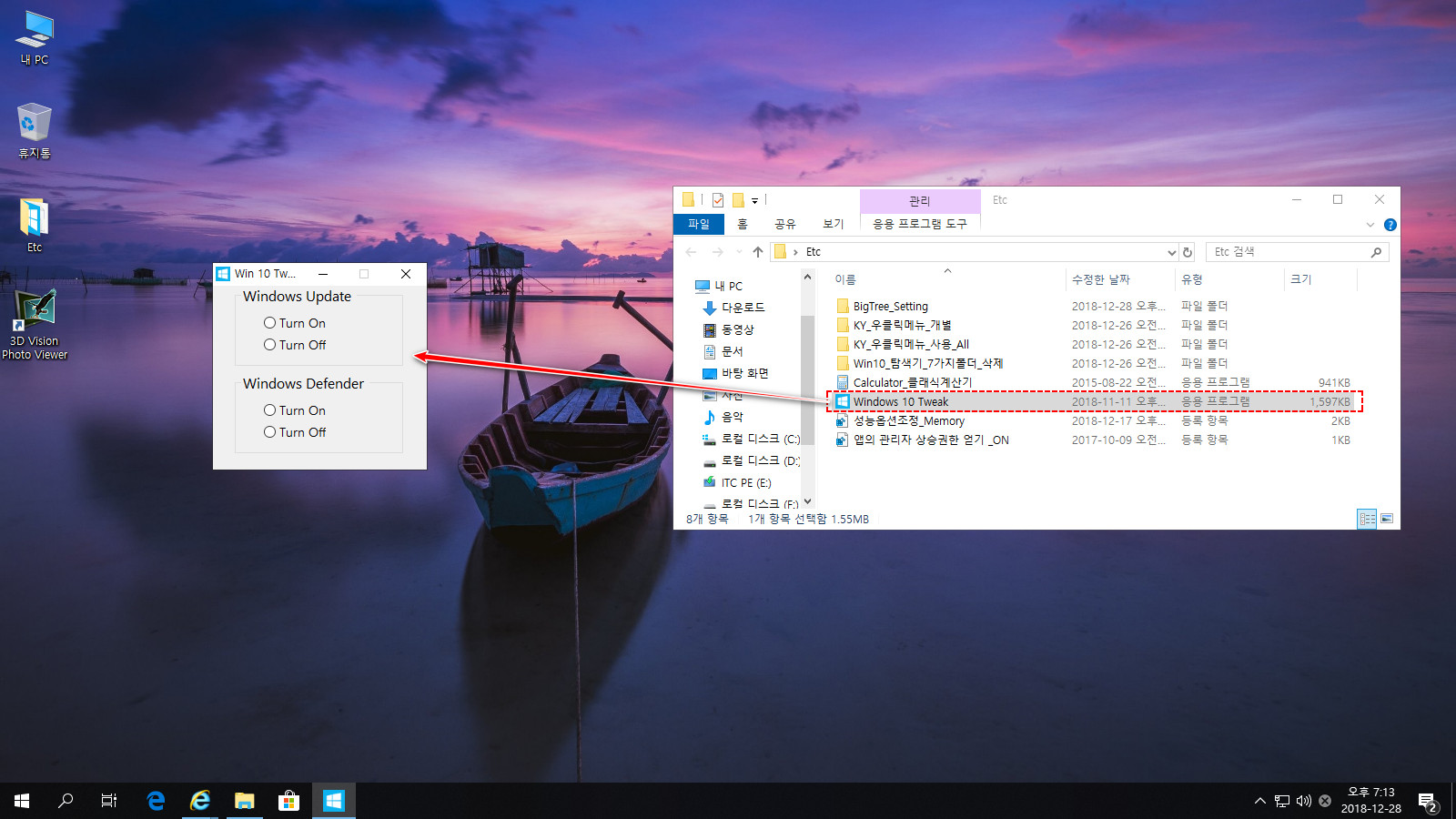Switch to large icons view
The image size is (1456, 819).
point(1387,519)
